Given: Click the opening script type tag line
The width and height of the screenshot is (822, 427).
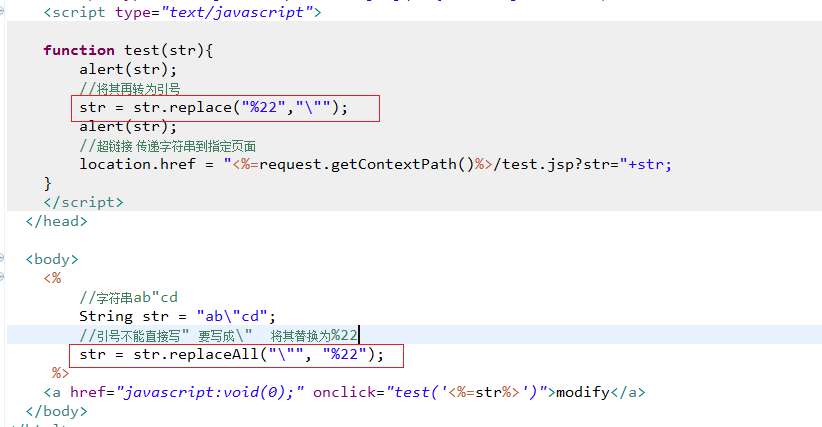Looking at the screenshot, I should pyautogui.click(x=182, y=12).
